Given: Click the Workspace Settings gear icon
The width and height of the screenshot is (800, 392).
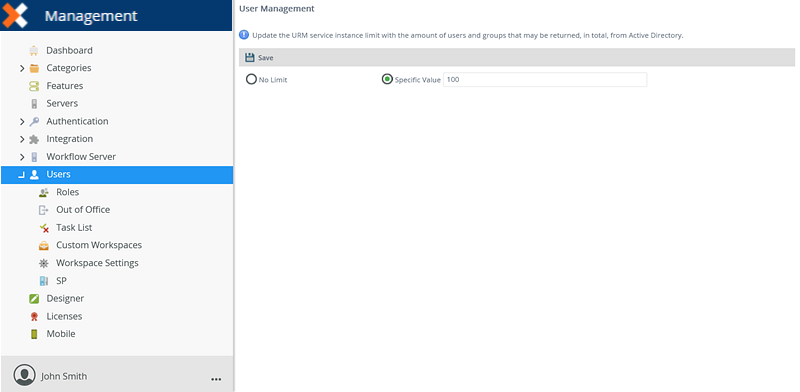Looking at the screenshot, I should tap(44, 263).
